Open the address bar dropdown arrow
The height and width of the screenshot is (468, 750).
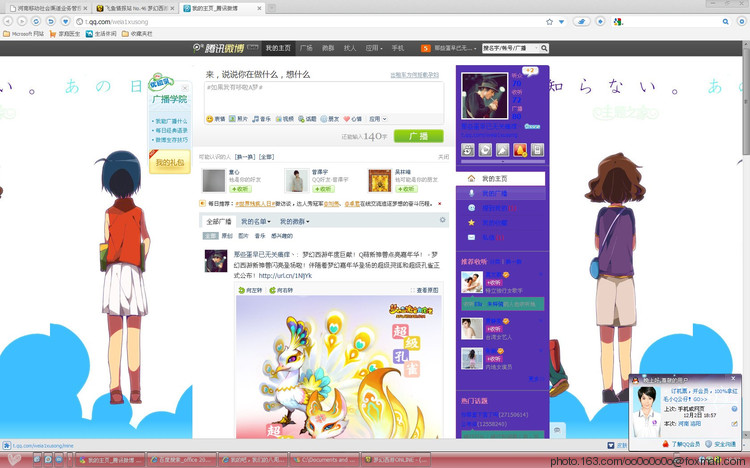point(562,22)
